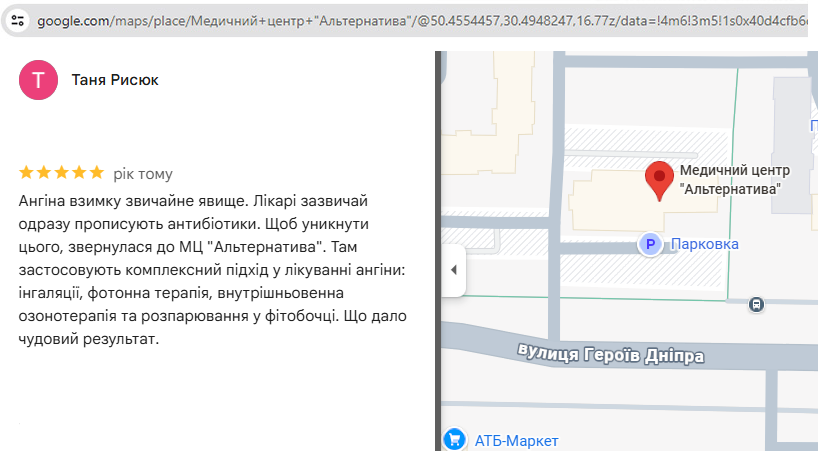The height and width of the screenshot is (461, 818).
Task: Open the pink T avatar of reviewer
Action: (x=38, y=80)
